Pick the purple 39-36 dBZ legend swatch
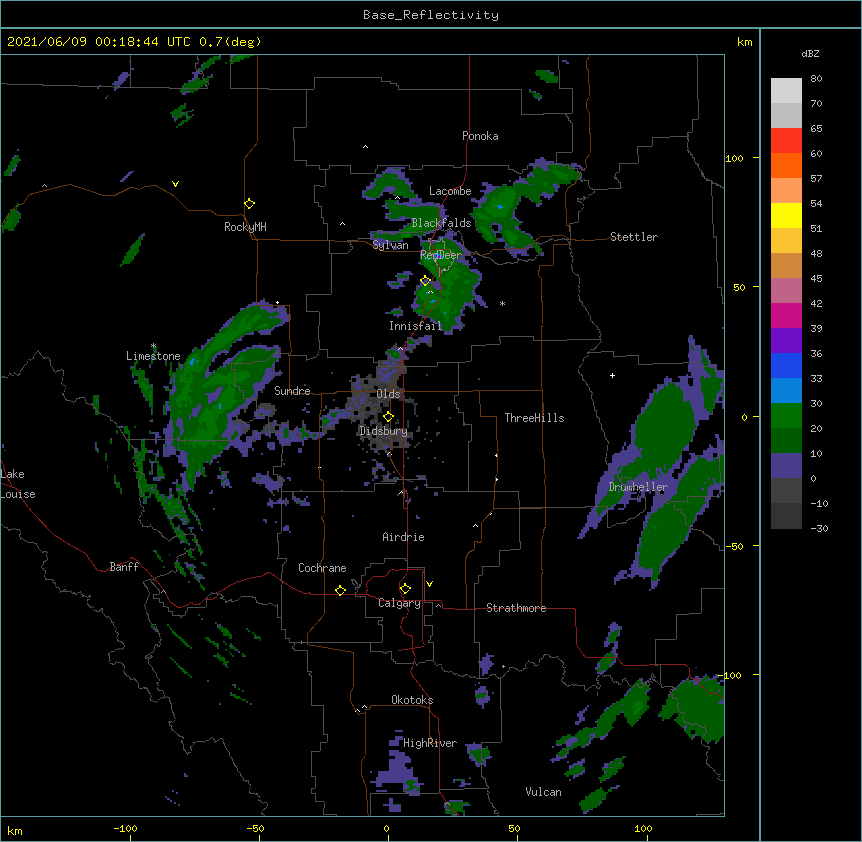The height and width of the screenshot is (842, 862). point(786,341)
